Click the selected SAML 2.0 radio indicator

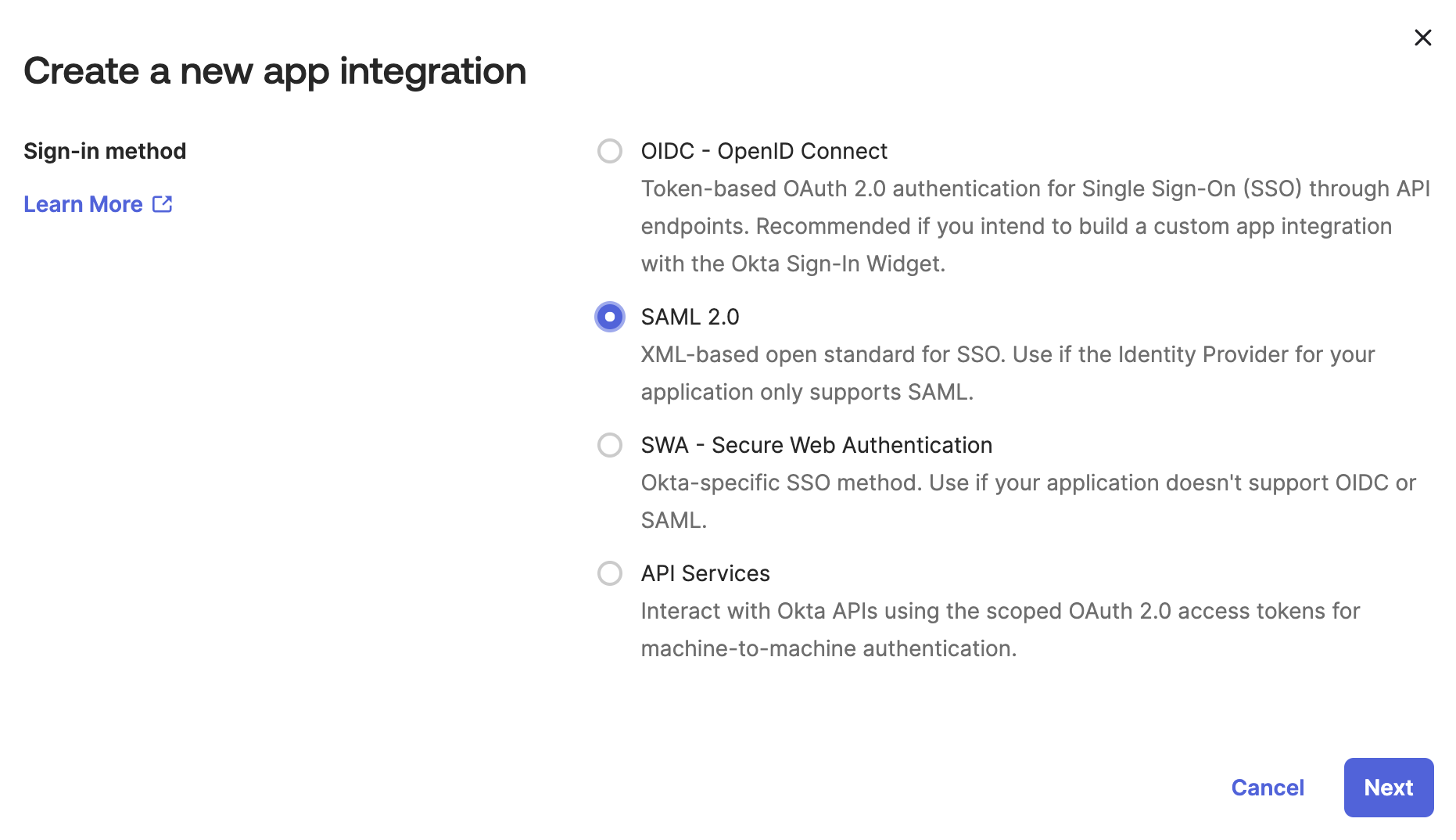tap(609, 317)
